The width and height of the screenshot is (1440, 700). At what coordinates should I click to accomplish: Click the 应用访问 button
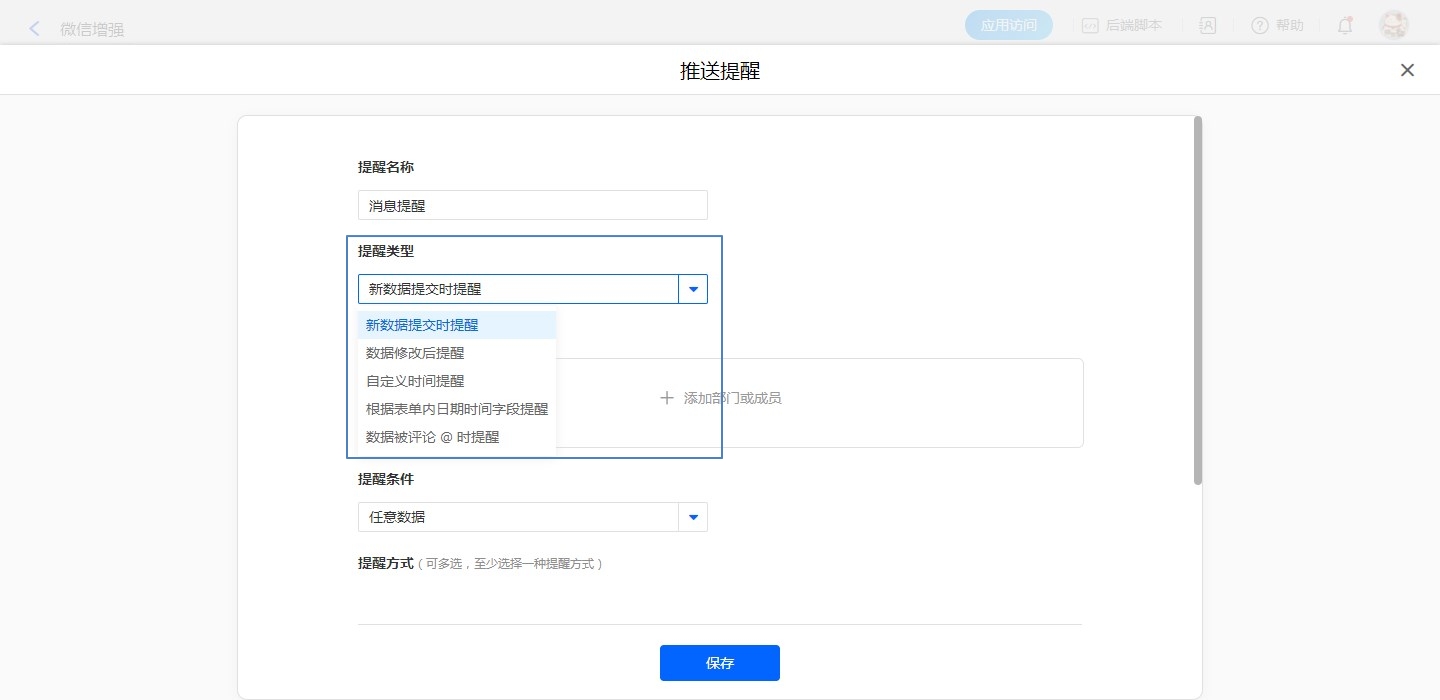tap(1008, 26)
